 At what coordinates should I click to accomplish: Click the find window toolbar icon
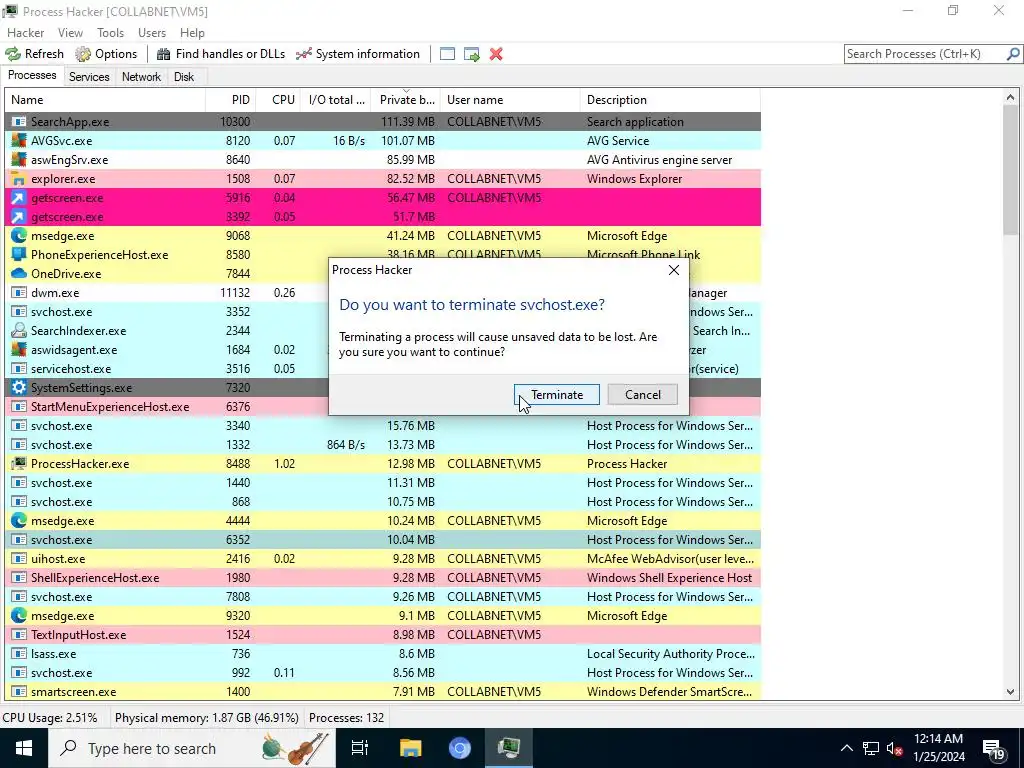[447, 54]
